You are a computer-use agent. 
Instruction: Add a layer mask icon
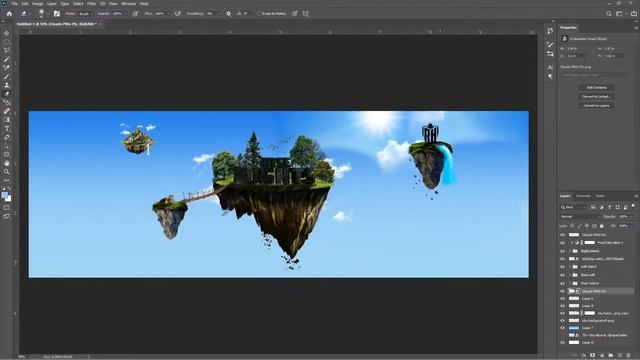pos(593,356)
